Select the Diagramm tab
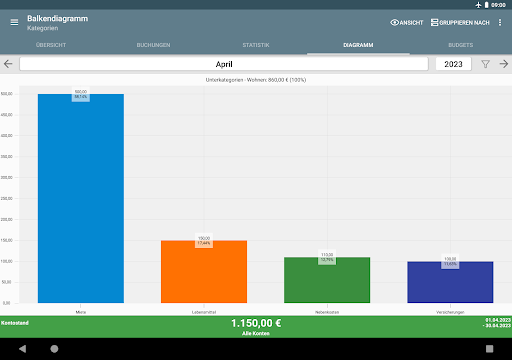The image size is (512, 360). (358, 45)
